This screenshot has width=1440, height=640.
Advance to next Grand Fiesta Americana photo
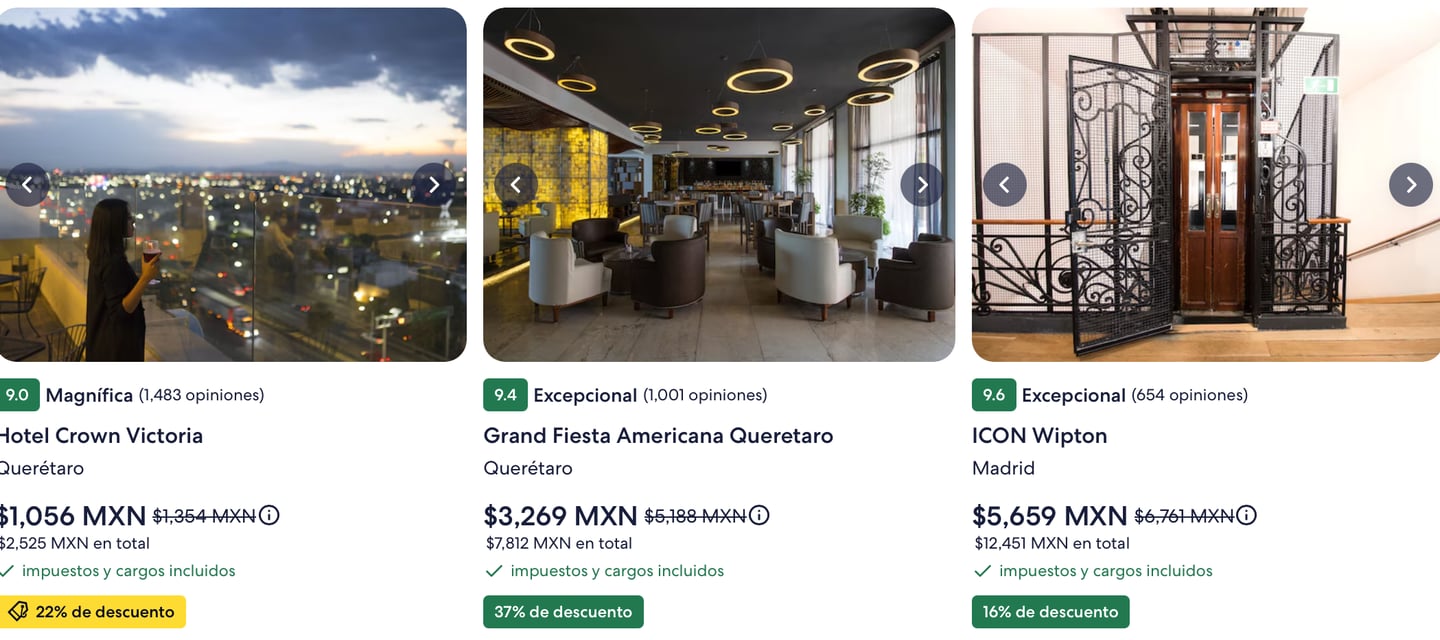pos(921,185)
